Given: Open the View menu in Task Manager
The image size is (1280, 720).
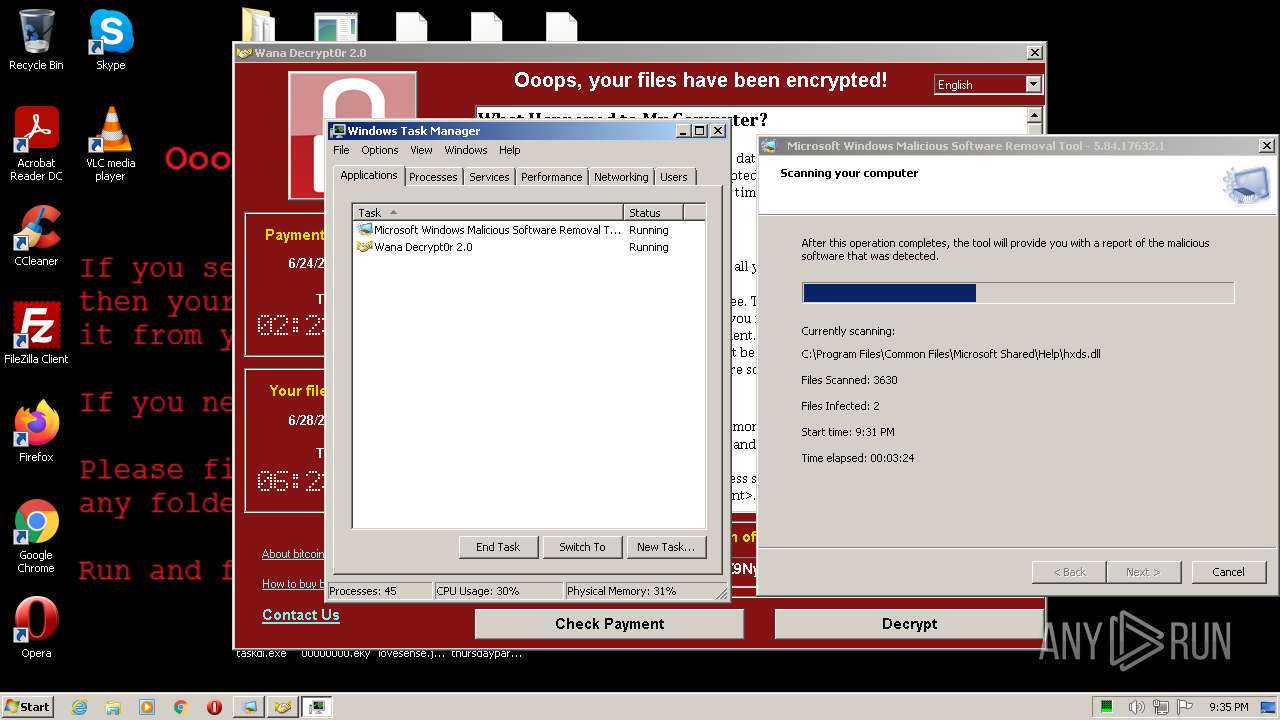Looking at the screenshot, I should [x=421, y=150].
